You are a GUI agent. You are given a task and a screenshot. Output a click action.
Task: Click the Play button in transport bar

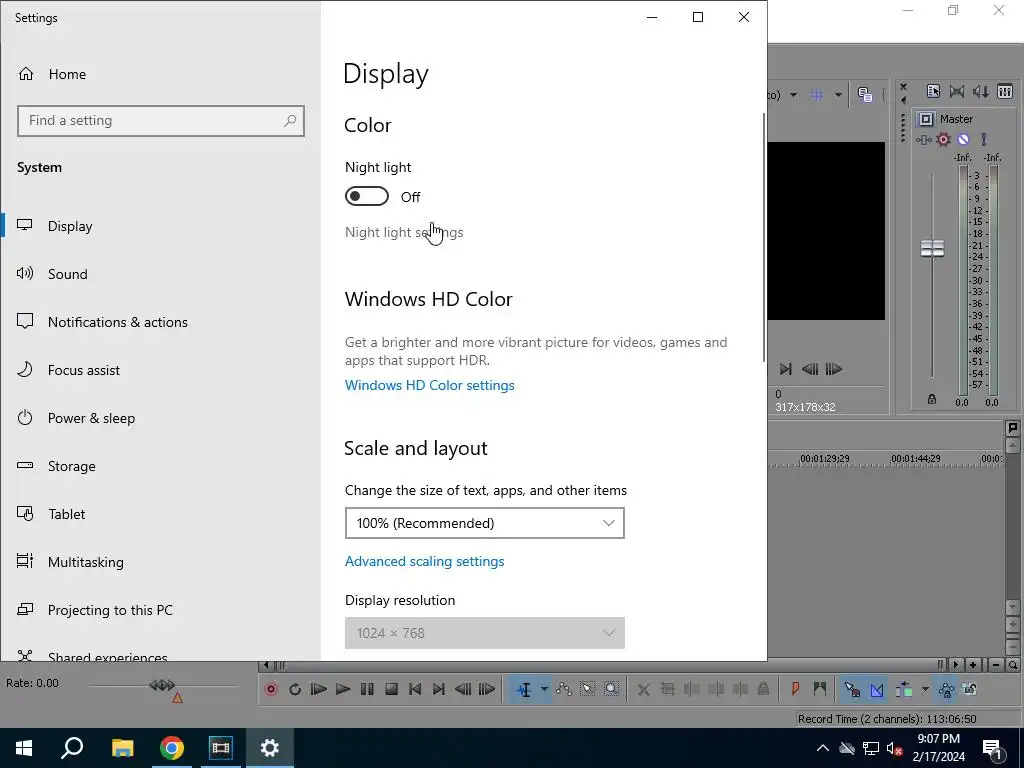(343, 689)
